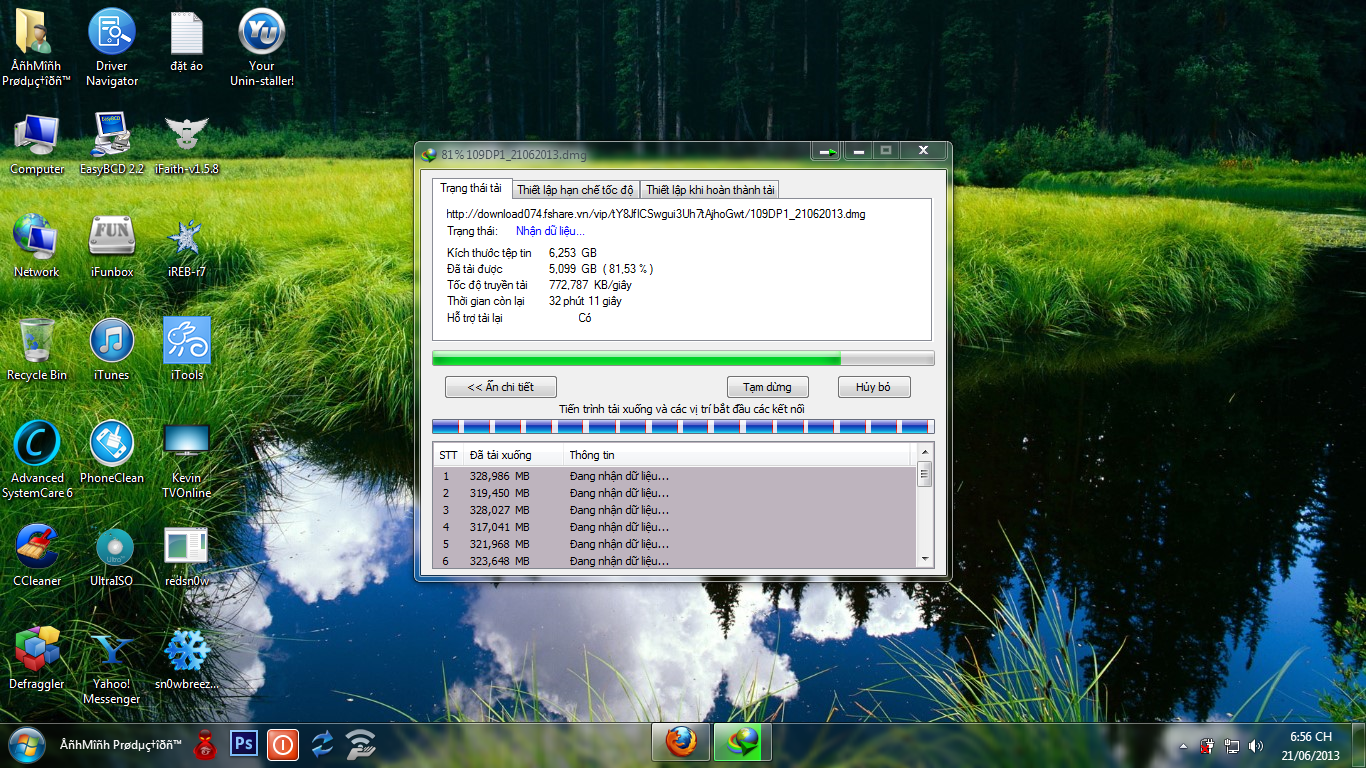Screen dimensions: 1366x768
Task: Select connection row 1 with 328,986 MB
Action: (x=675, y=476)
